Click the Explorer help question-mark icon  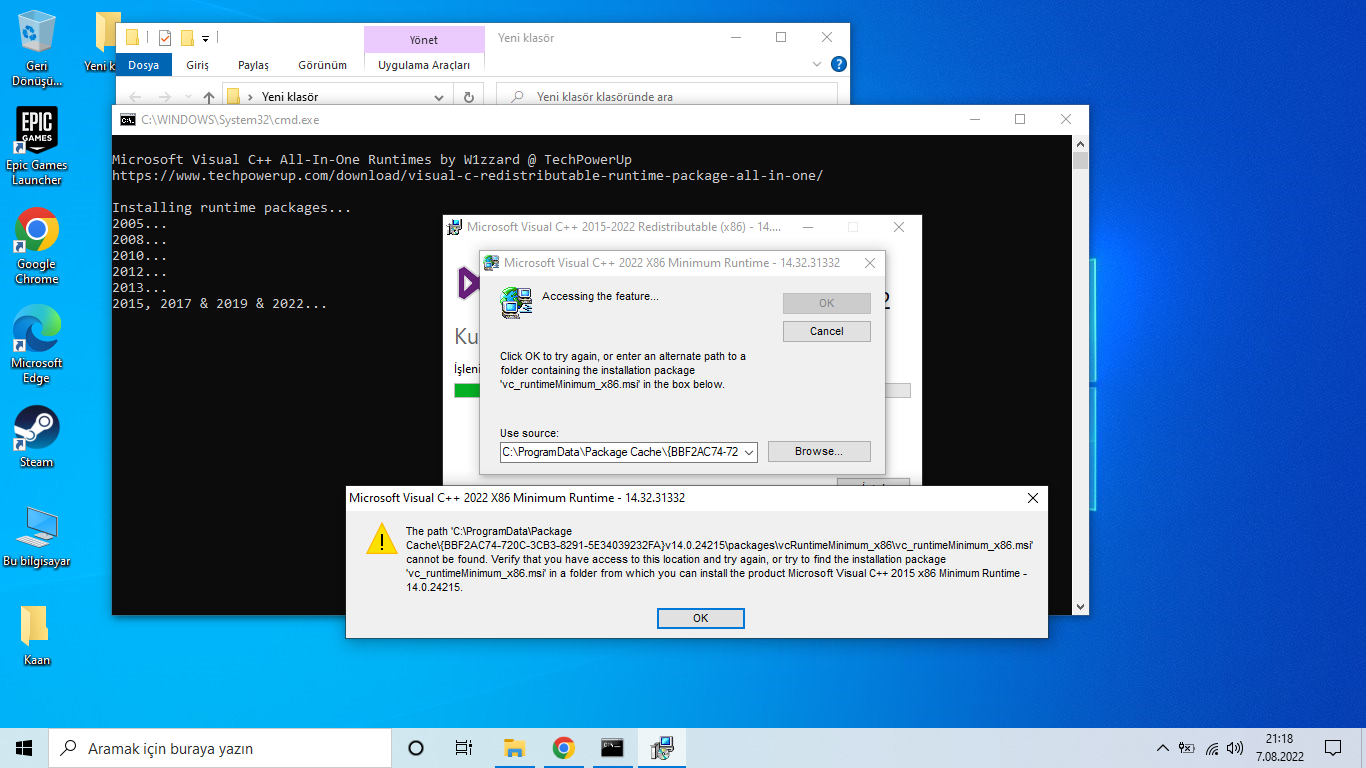[839, 64]
